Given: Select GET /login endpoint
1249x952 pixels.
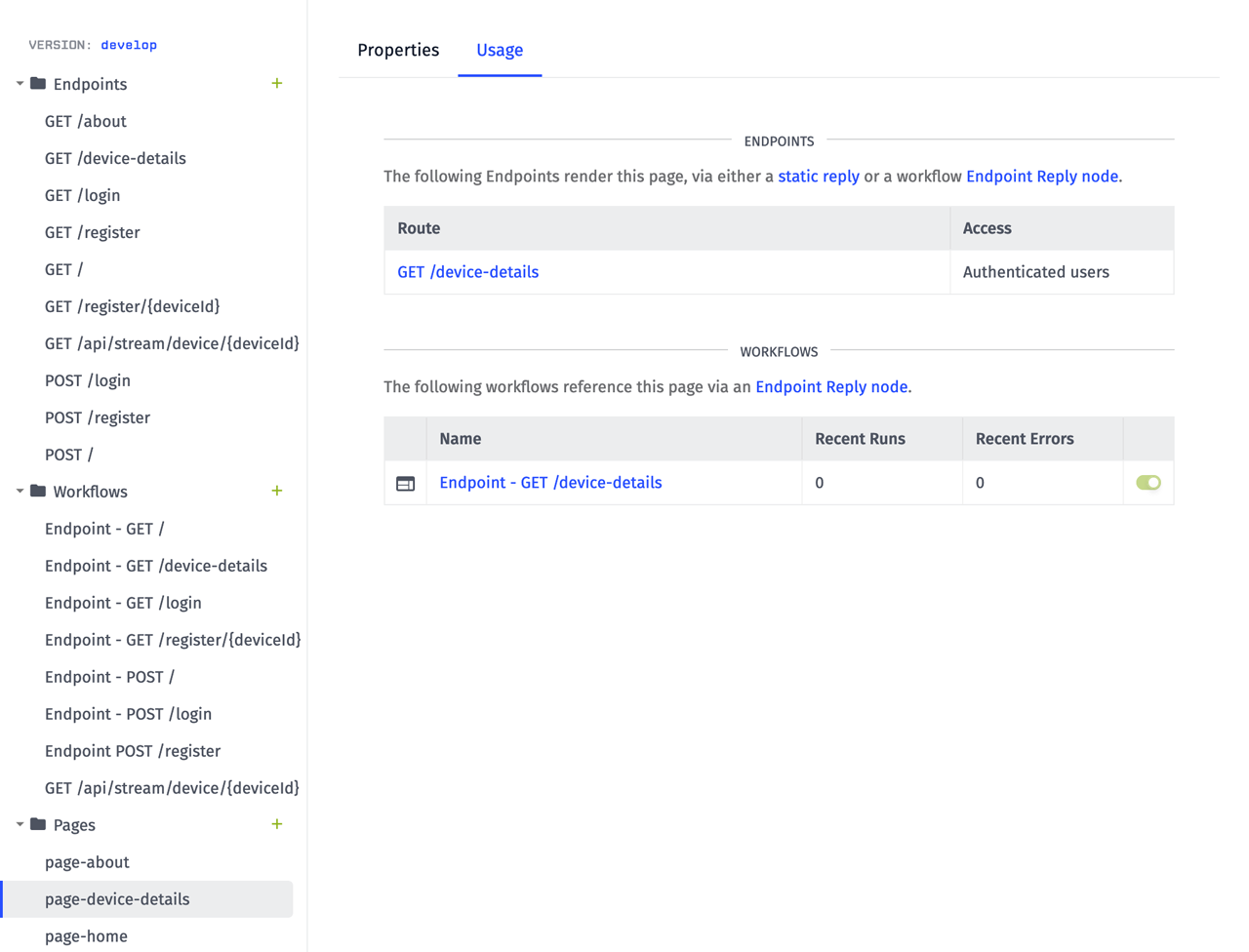Looking at the screenshot, I should pos(83,196).
